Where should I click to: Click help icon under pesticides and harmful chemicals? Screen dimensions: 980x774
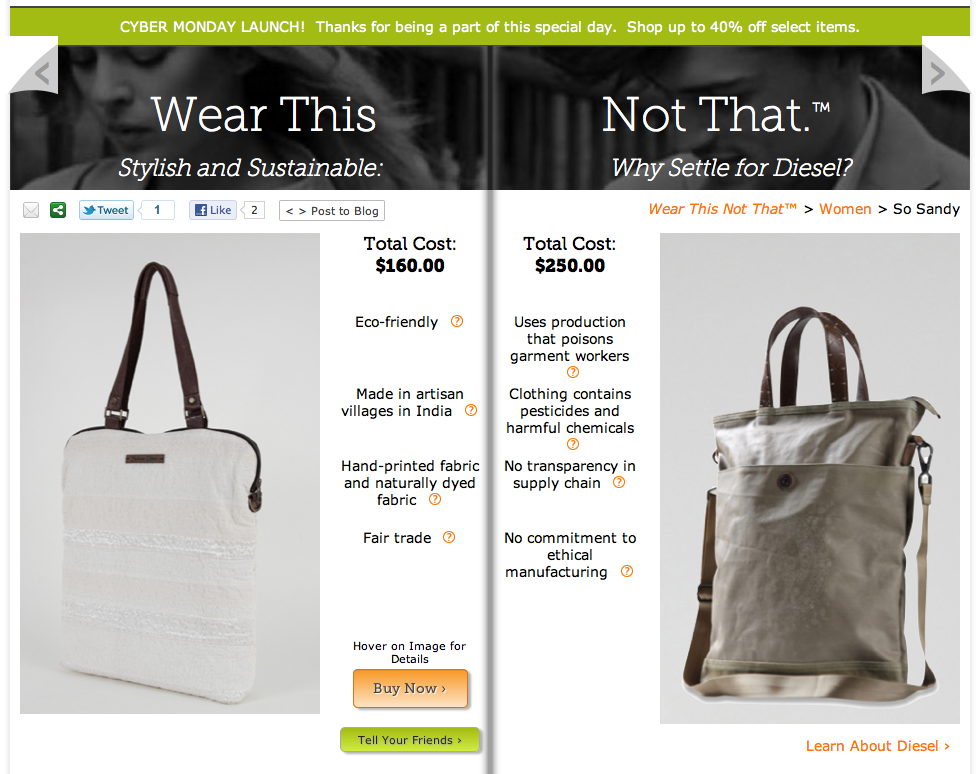click(572, 444)
